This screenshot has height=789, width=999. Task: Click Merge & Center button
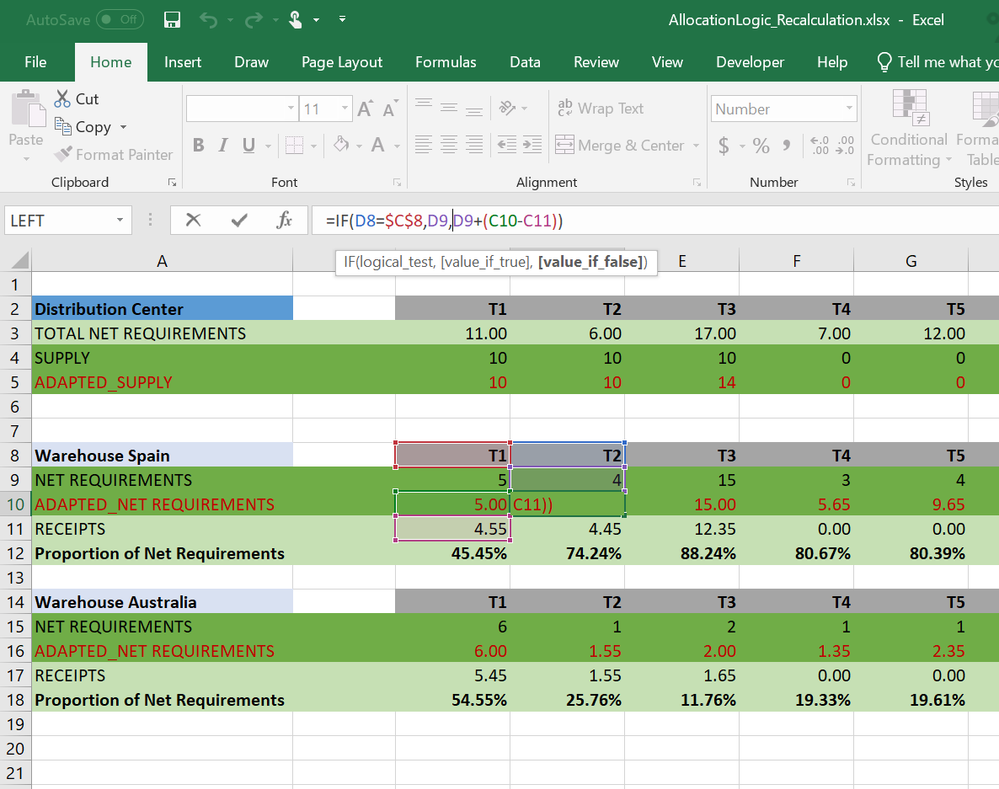tap(620, 146)
